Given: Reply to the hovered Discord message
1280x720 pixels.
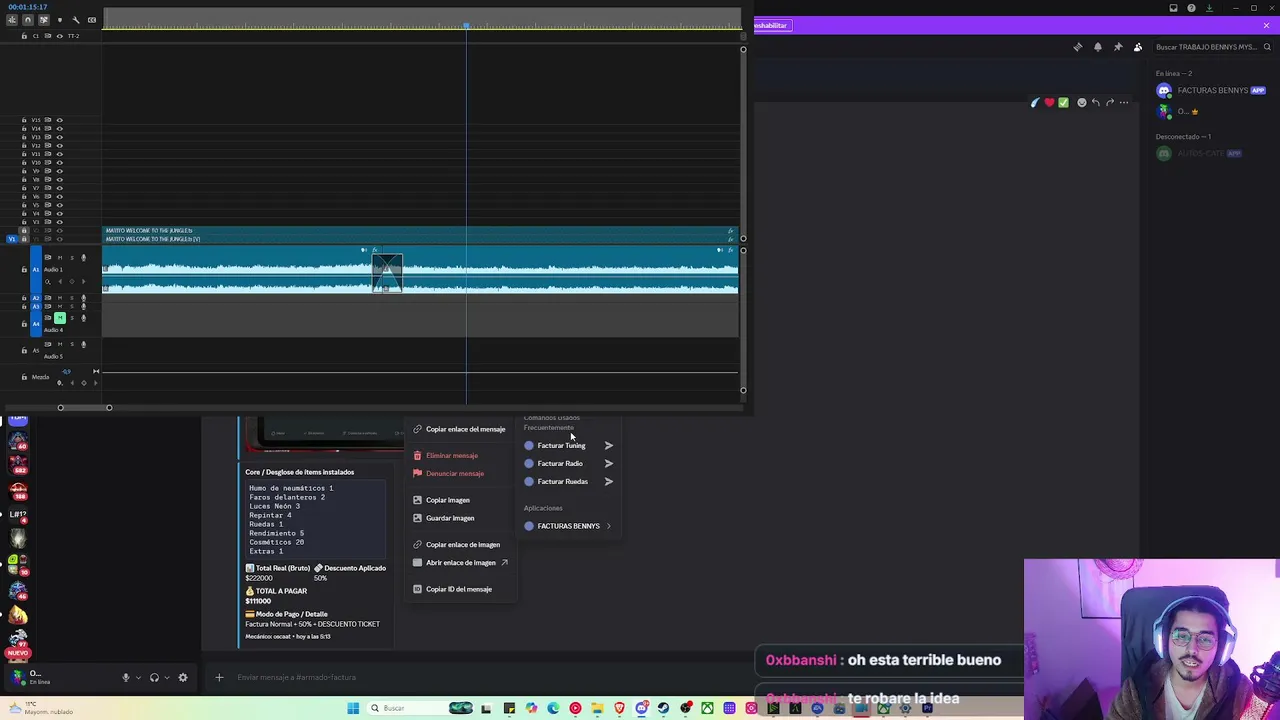Looking at the screenshot, I should (1095, 102).
